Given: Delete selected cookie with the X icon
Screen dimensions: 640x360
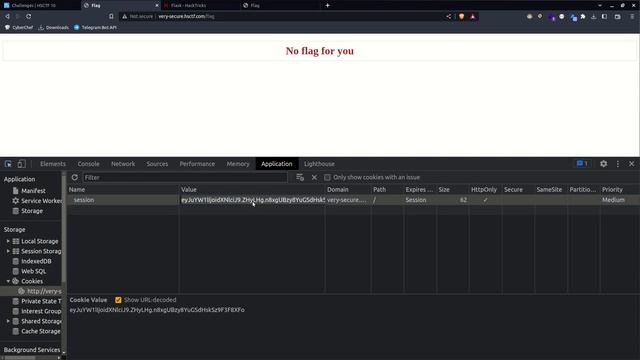Looking at the screenshot, I should pyautogui.click(x=314, y=178).
